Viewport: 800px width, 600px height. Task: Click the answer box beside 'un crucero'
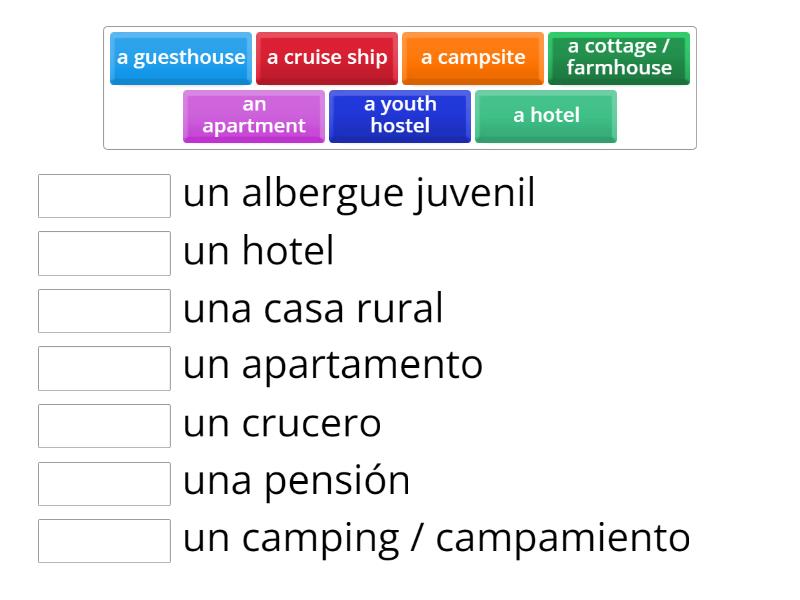click(x=104, y=424)
